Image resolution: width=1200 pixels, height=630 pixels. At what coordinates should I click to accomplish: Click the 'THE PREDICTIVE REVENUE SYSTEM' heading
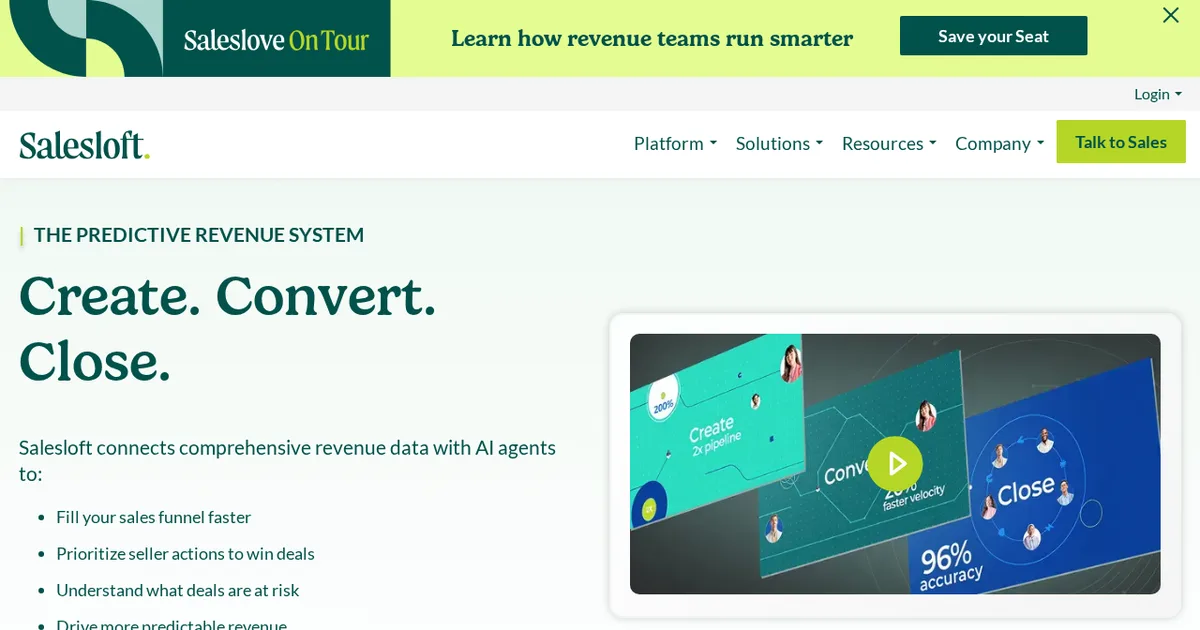coord(199,235)
